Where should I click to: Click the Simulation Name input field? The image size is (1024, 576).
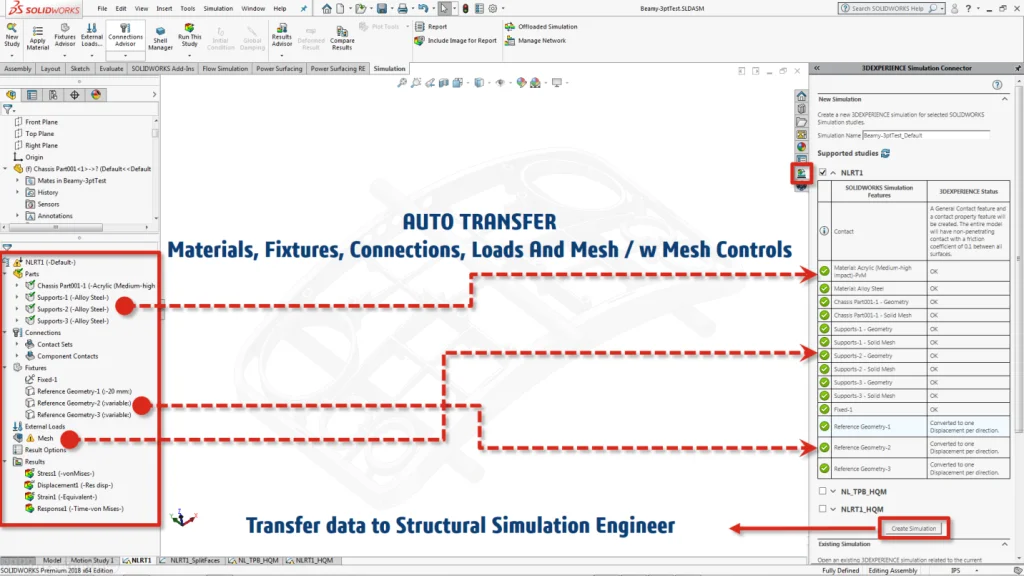click(925, 135)
